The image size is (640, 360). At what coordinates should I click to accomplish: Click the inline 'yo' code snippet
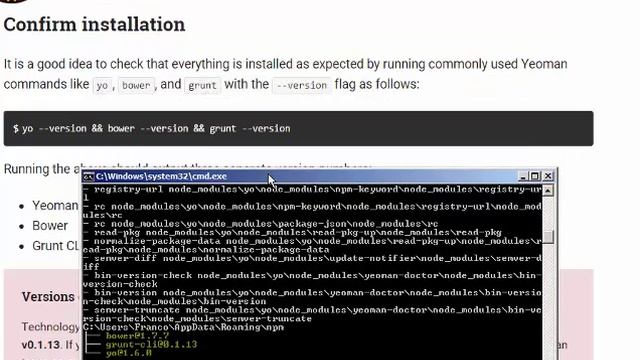click(x=102, y=85)
